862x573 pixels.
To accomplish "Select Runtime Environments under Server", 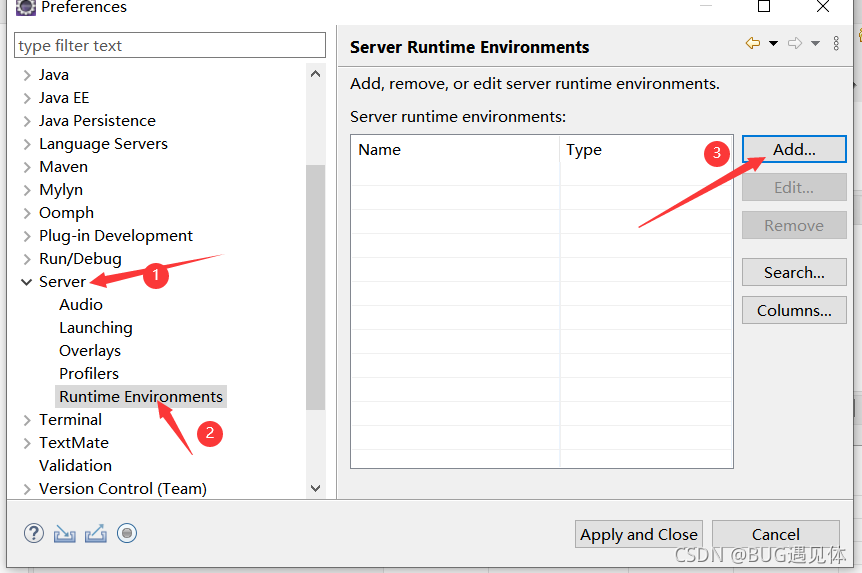I will 141,397.
